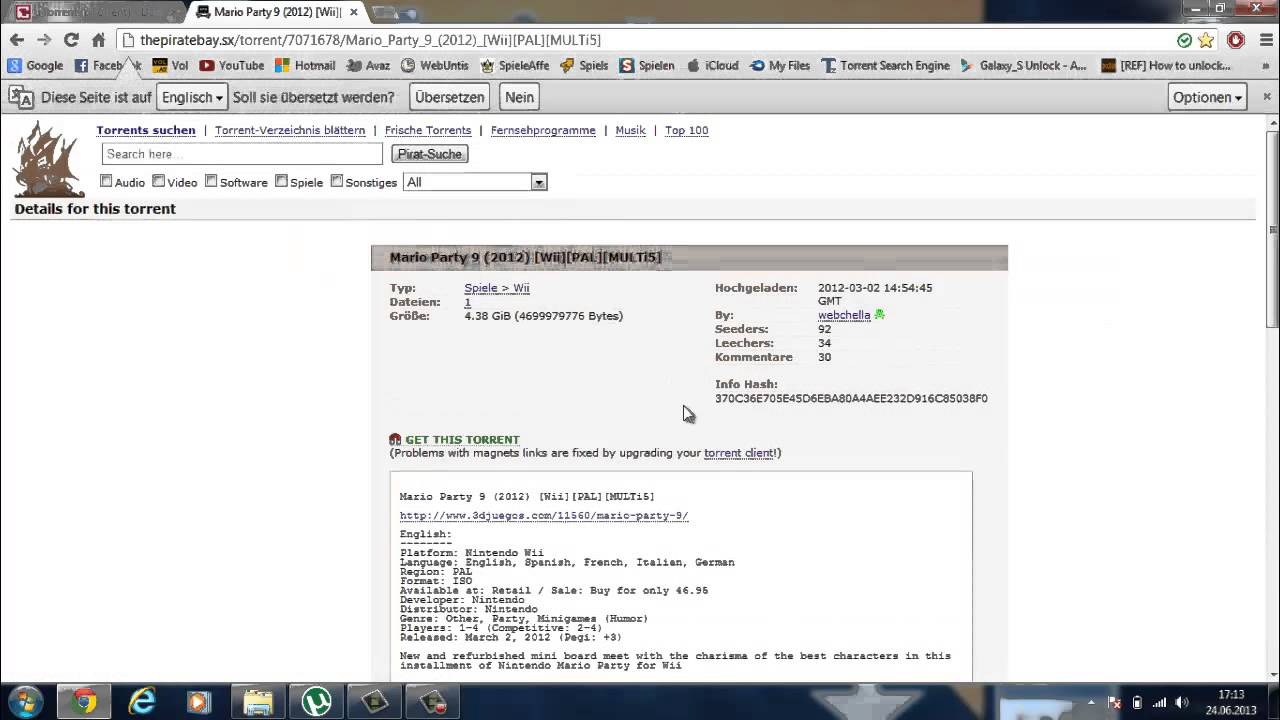
Task: Open the My Files bookmark
Action: (780, 65)
